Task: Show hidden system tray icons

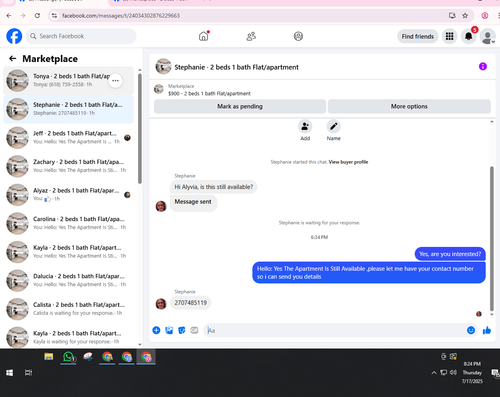Action: pos(434,373)
